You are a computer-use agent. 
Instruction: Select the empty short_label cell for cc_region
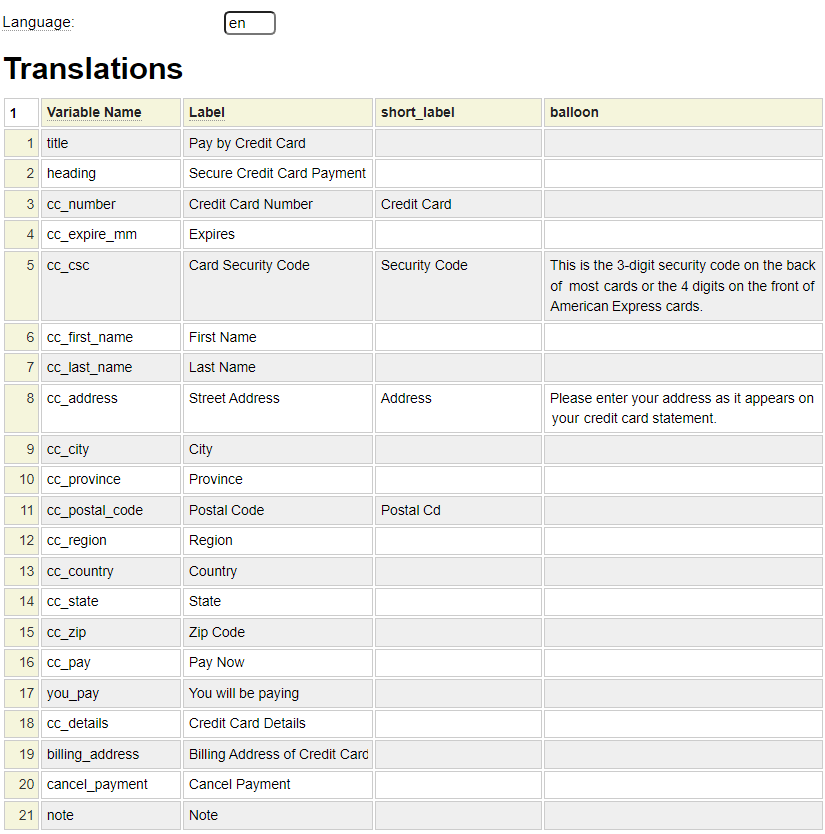tap(458, 540)
